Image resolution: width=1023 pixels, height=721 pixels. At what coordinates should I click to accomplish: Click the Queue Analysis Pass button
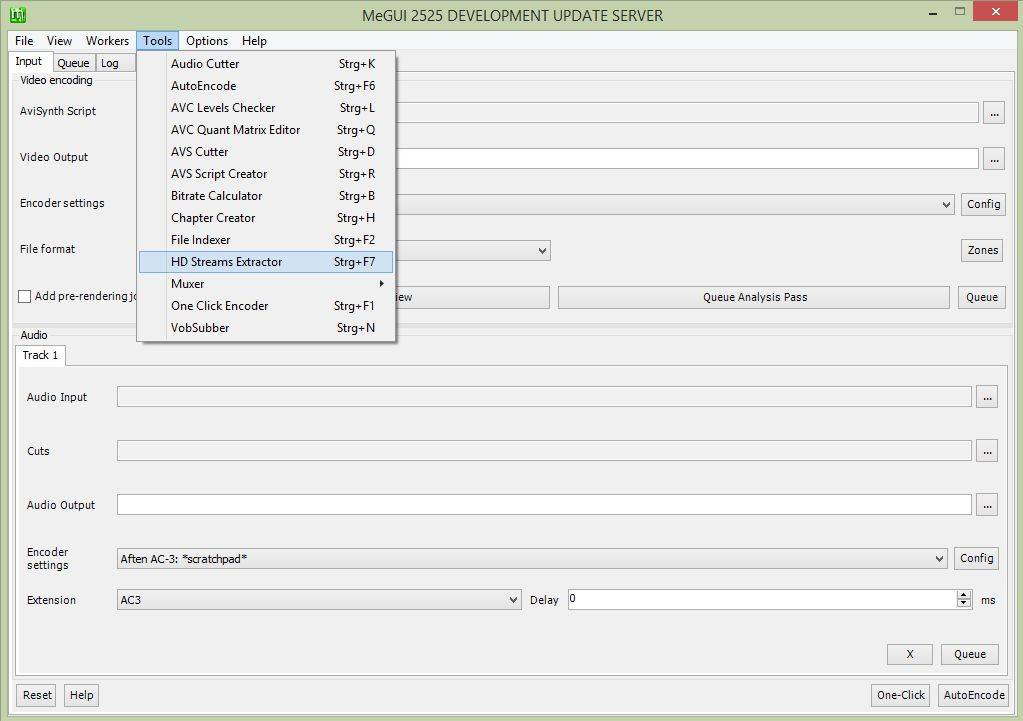click(x=754, y=298)
